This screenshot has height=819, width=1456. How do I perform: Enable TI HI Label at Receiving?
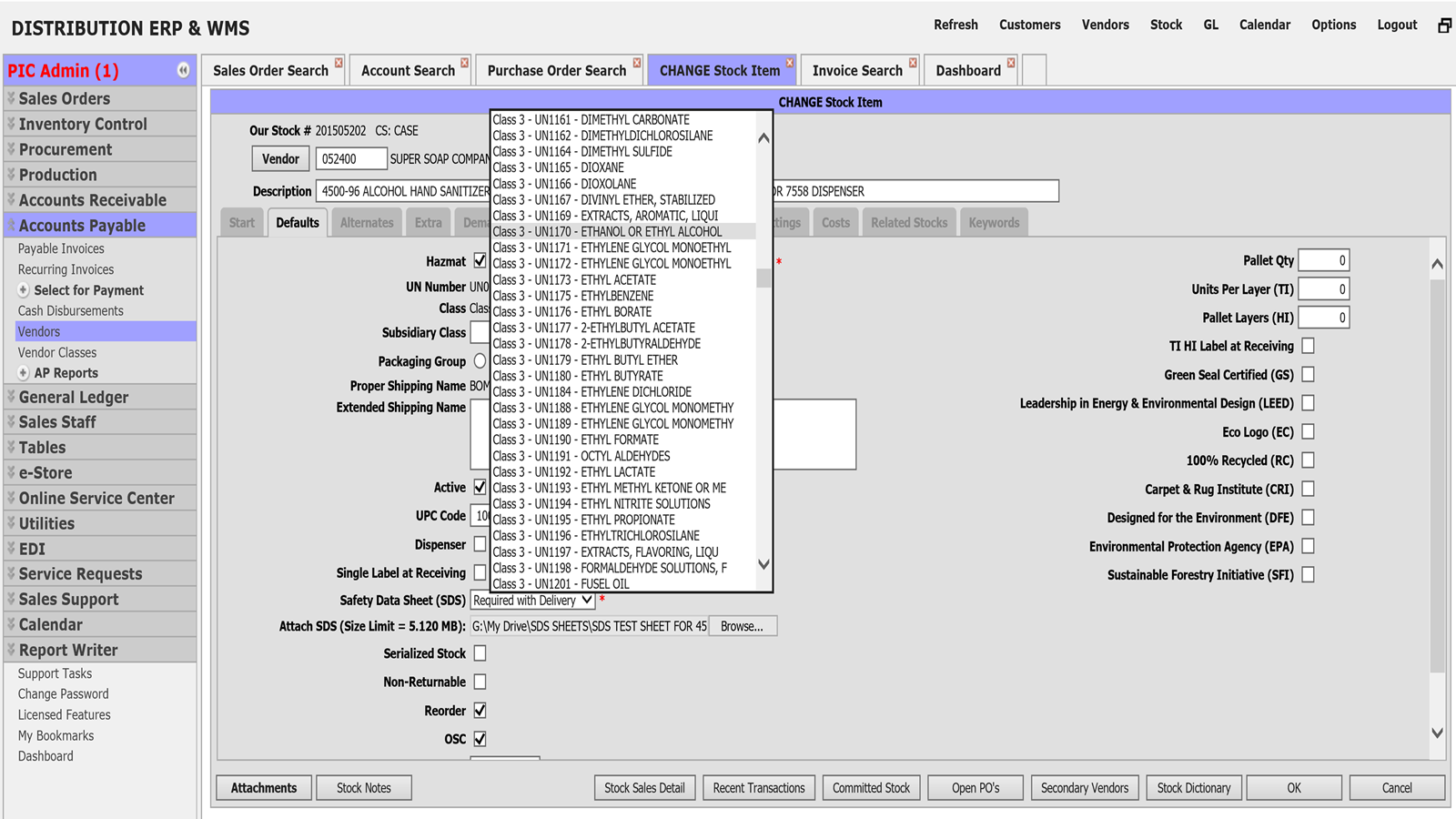coord(1308,346)
